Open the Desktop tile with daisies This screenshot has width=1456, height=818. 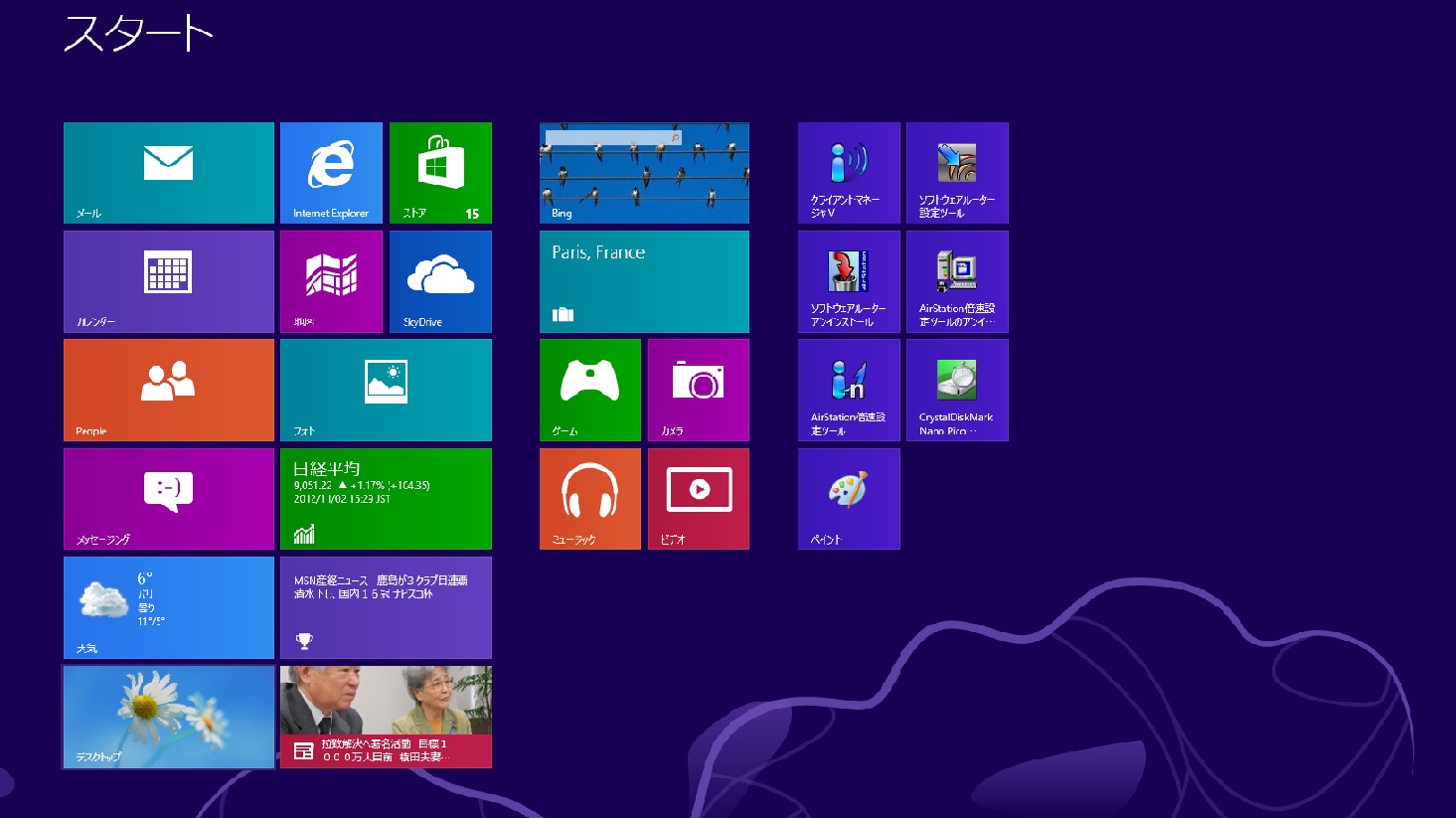click(168, 717)
